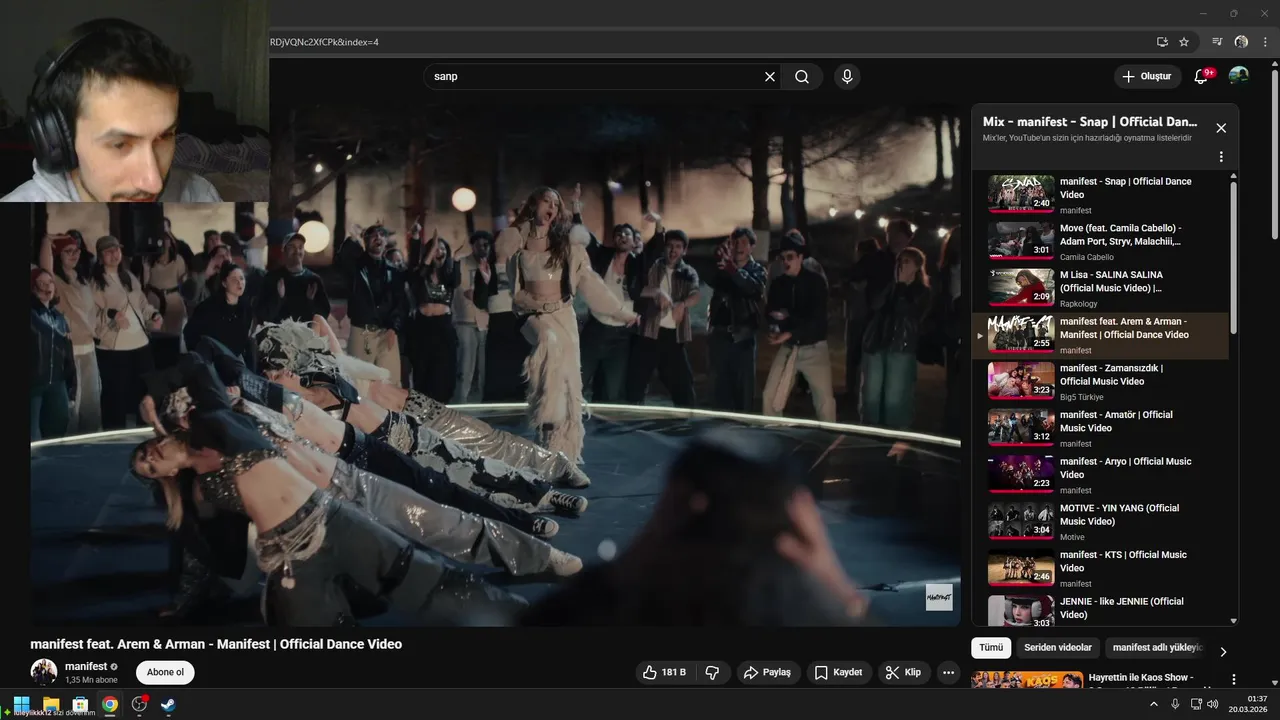
Task: Open more actions menu beside Klip
Action: 949,672
